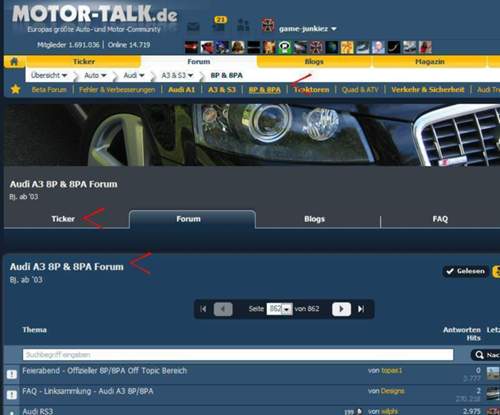Open Verkehr & Sicherheit favorite link
Viewport: 500px width, 415px height.
pos(428,90)
